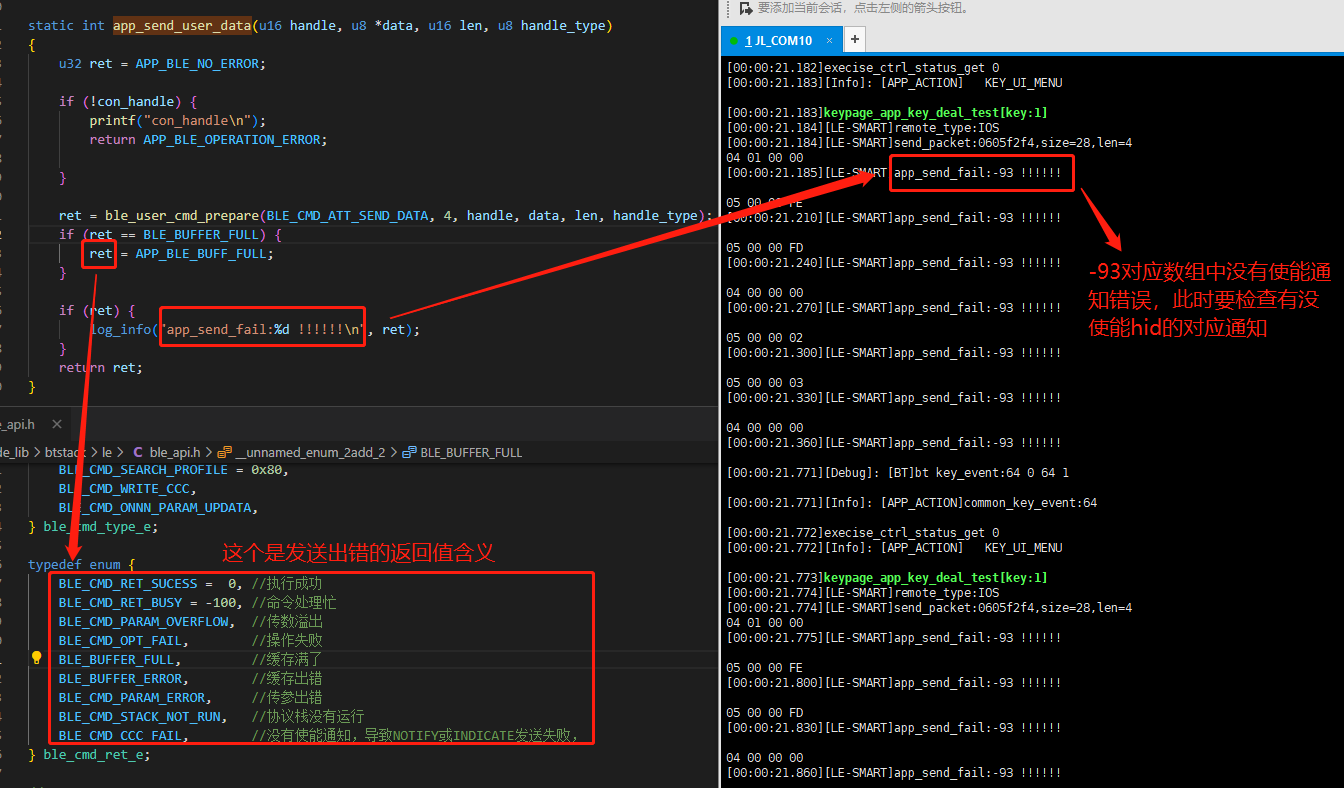Click the ble_cmd_ret_e type name

[x=93, y=754]
